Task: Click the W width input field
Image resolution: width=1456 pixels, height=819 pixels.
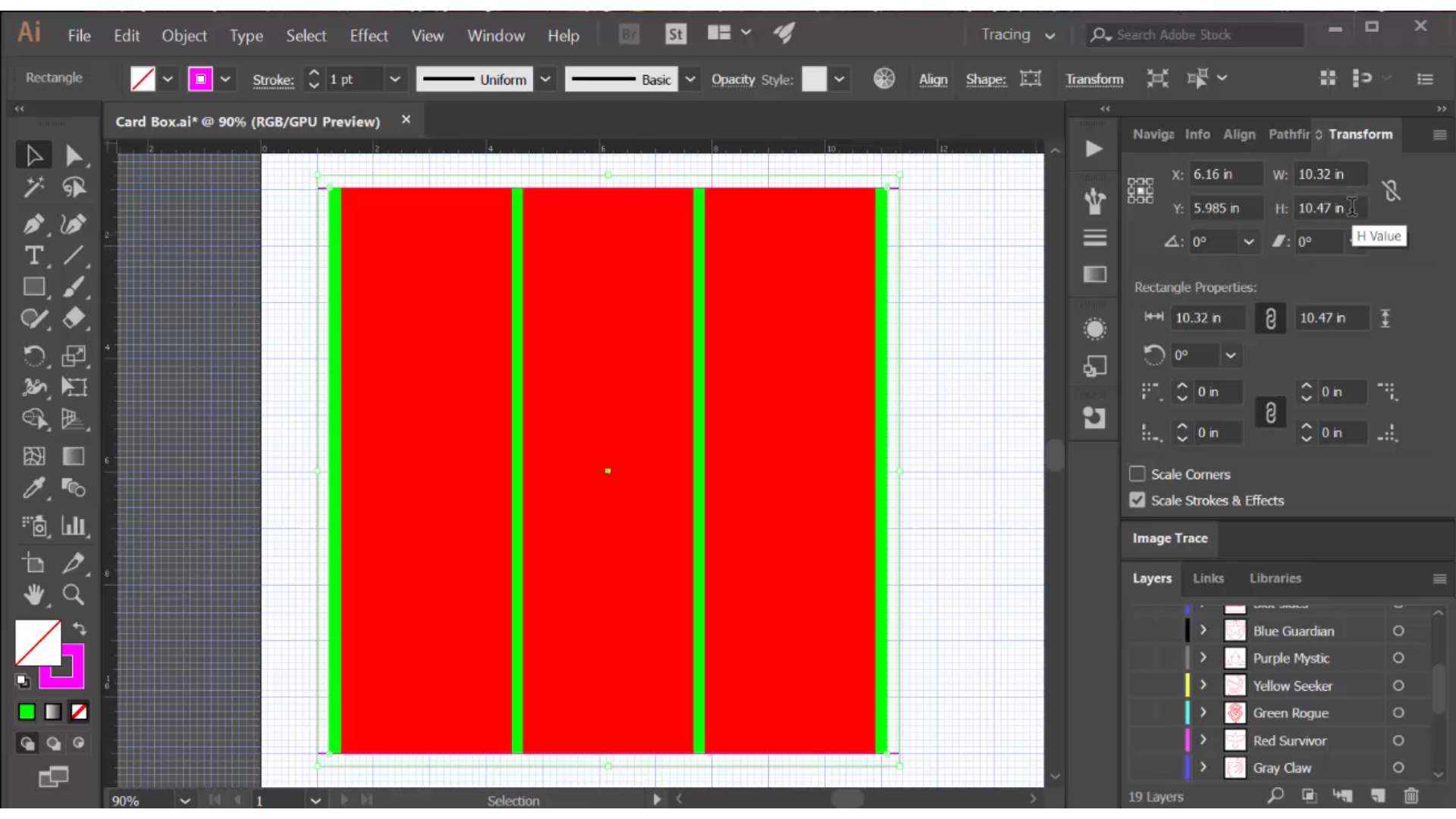Action: point(1329,174)
